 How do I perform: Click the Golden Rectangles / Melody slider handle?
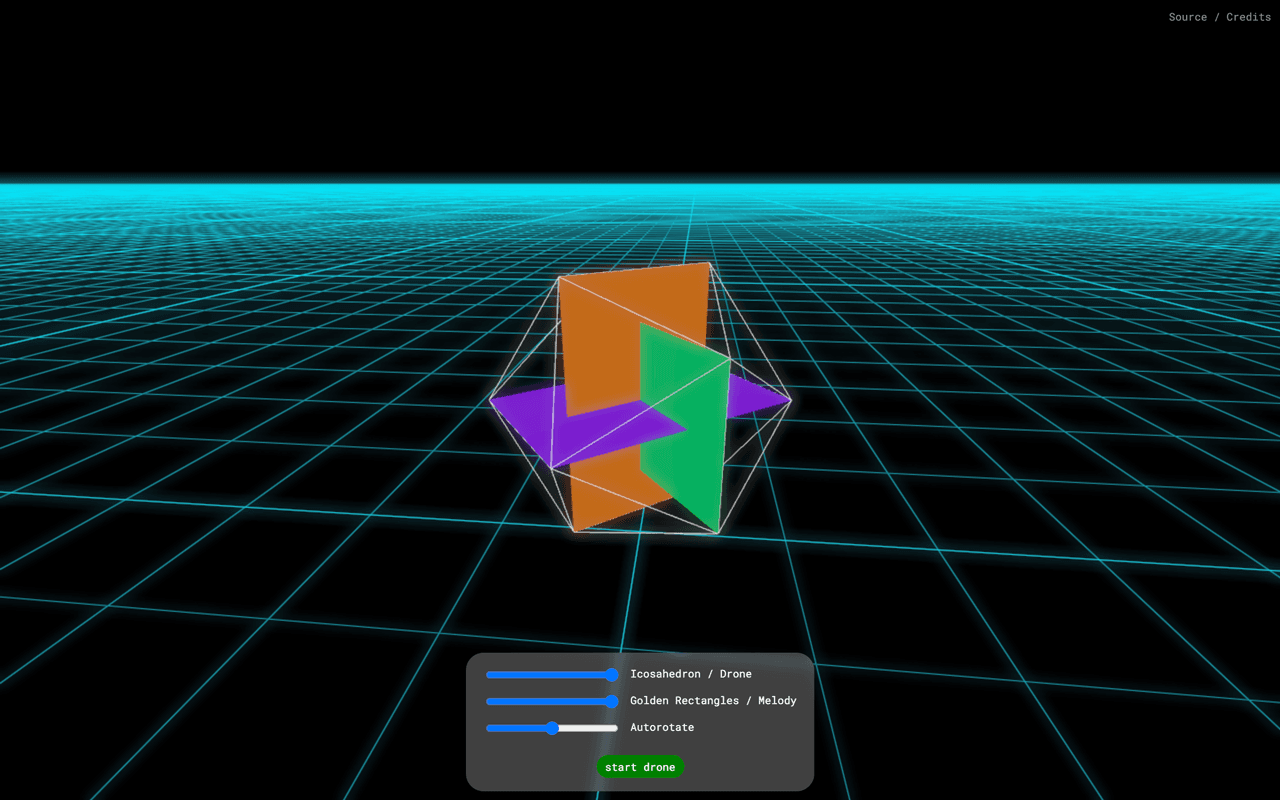click(611, 701)
